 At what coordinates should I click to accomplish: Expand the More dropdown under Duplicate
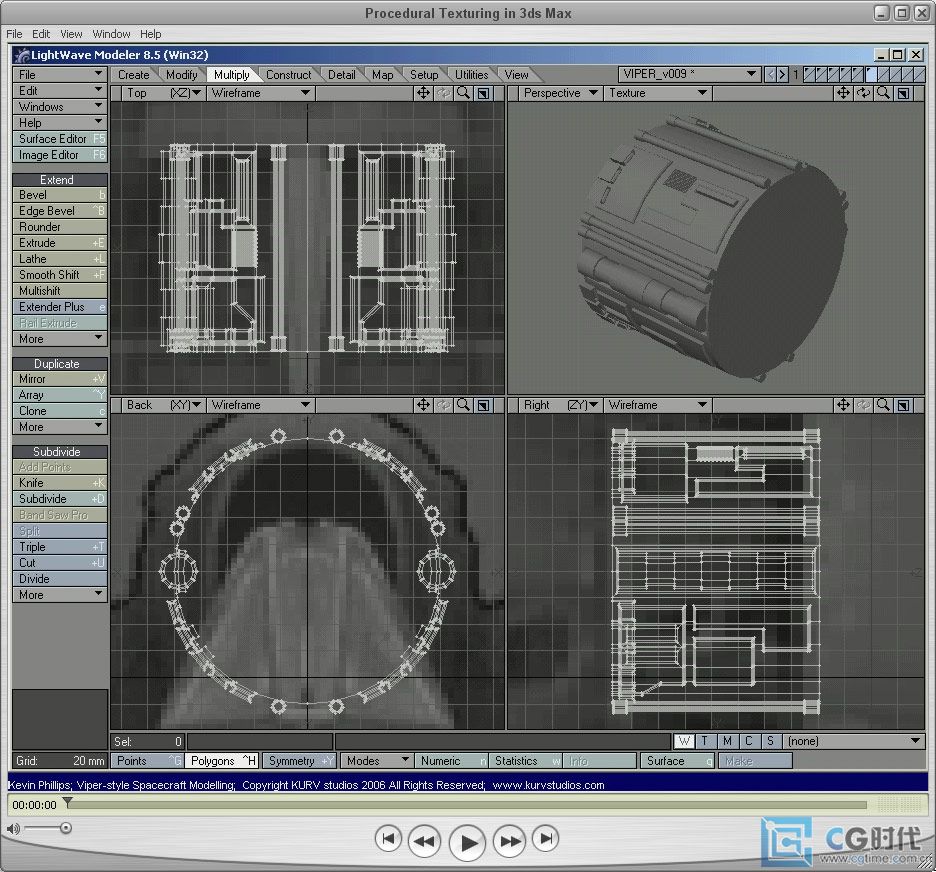click(x=60, y=427)
